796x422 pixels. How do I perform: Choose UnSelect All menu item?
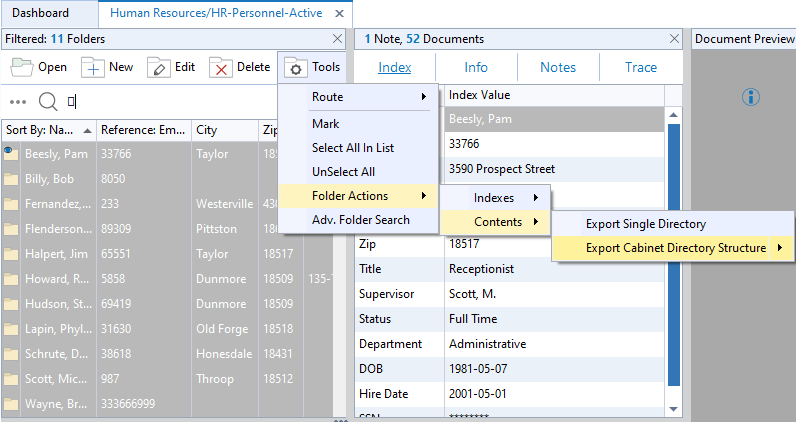[x=358, y=172]
